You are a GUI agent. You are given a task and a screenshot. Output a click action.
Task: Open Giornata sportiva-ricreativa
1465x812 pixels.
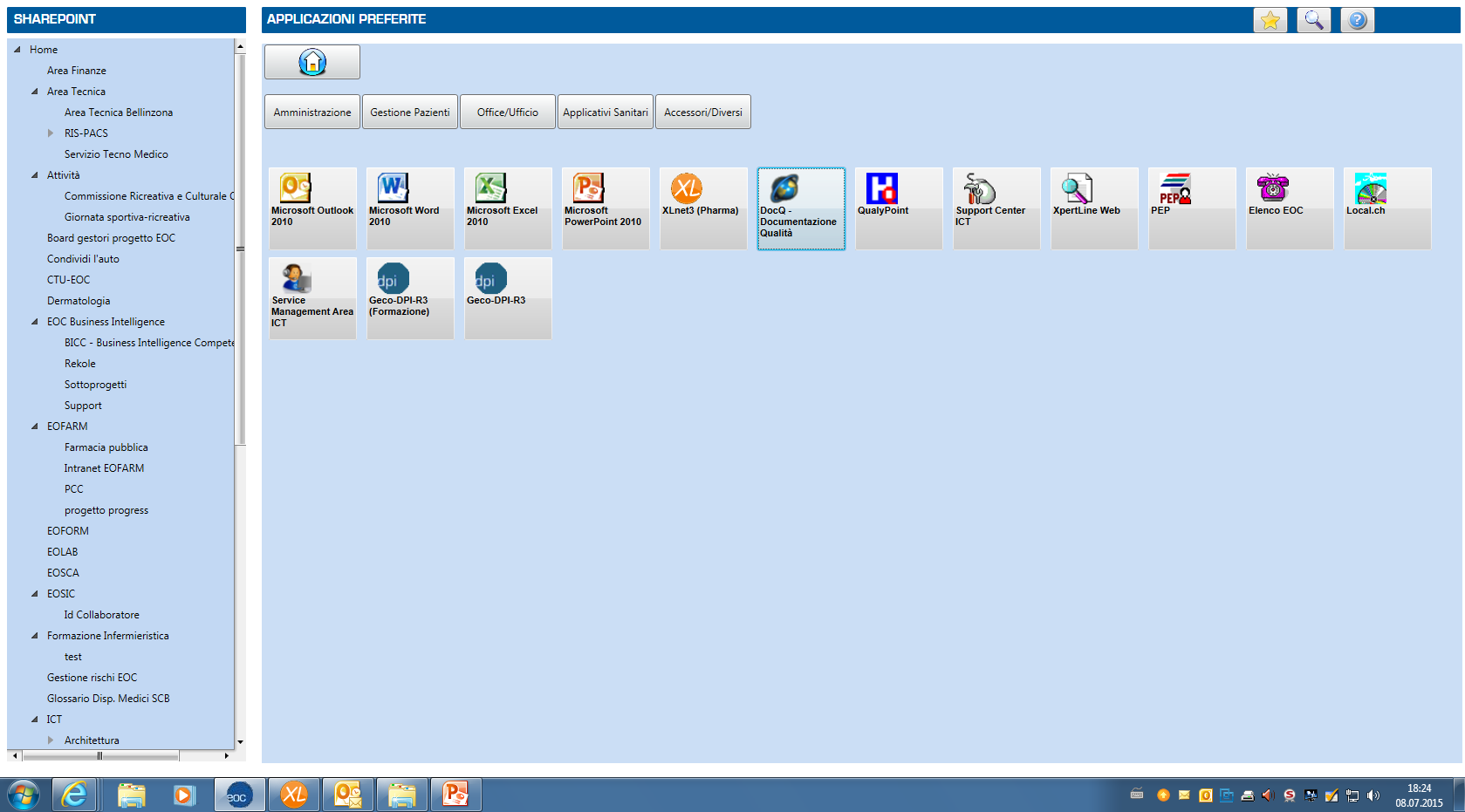pyautogui.click(x=127, y=217)
